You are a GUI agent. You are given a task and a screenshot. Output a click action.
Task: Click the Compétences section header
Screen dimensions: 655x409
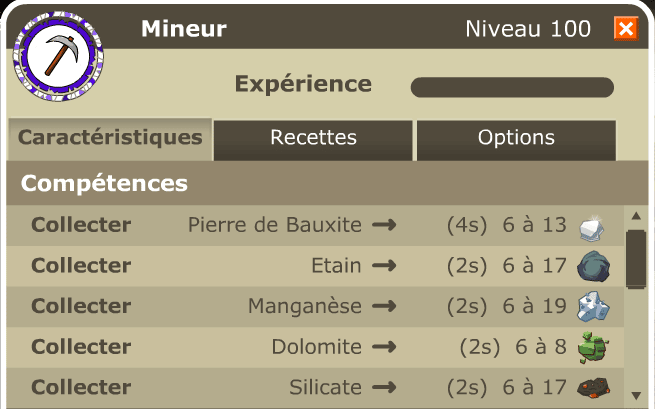(104, 184)
